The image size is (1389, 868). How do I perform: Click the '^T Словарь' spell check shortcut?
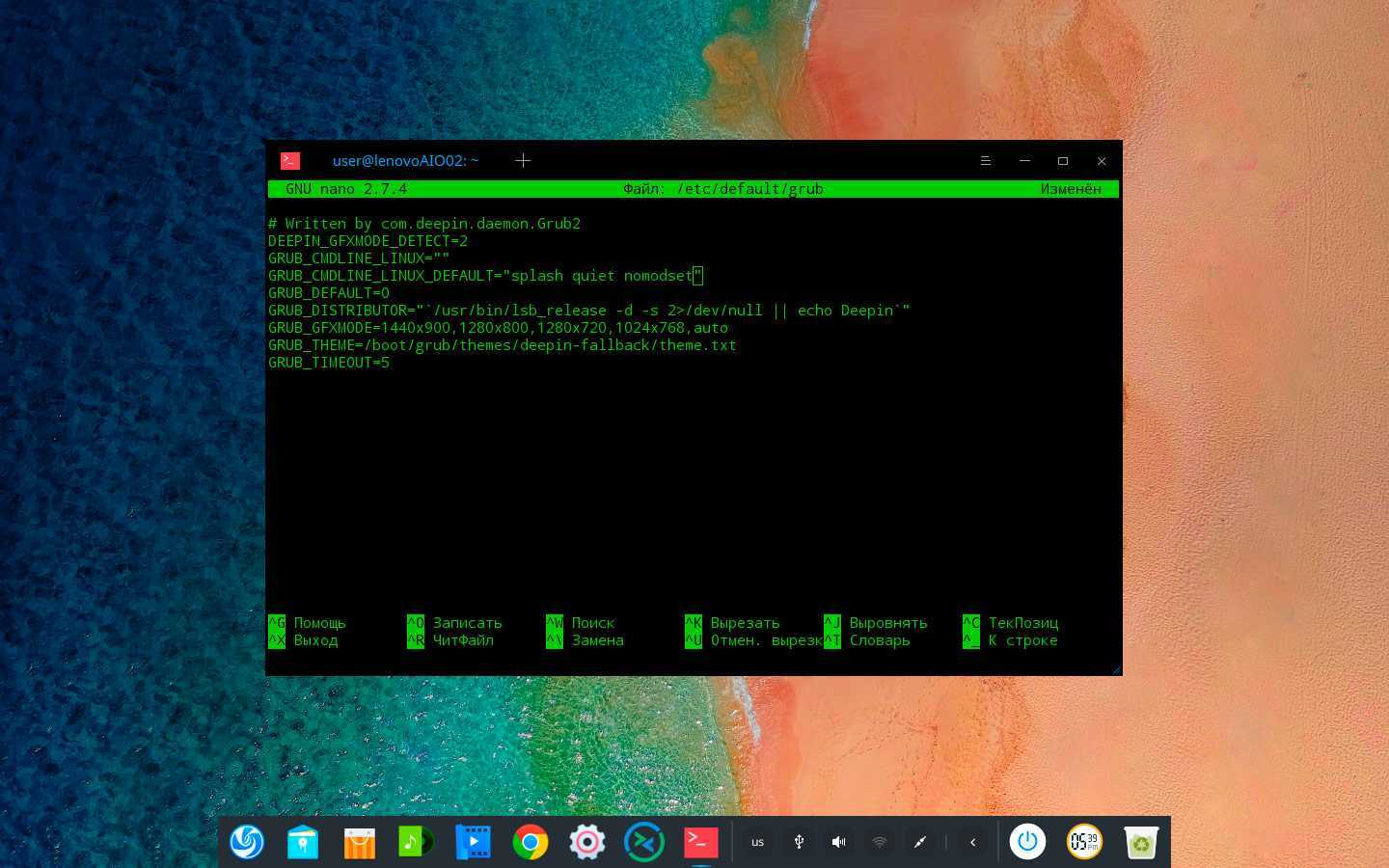[x=867, y=640]
